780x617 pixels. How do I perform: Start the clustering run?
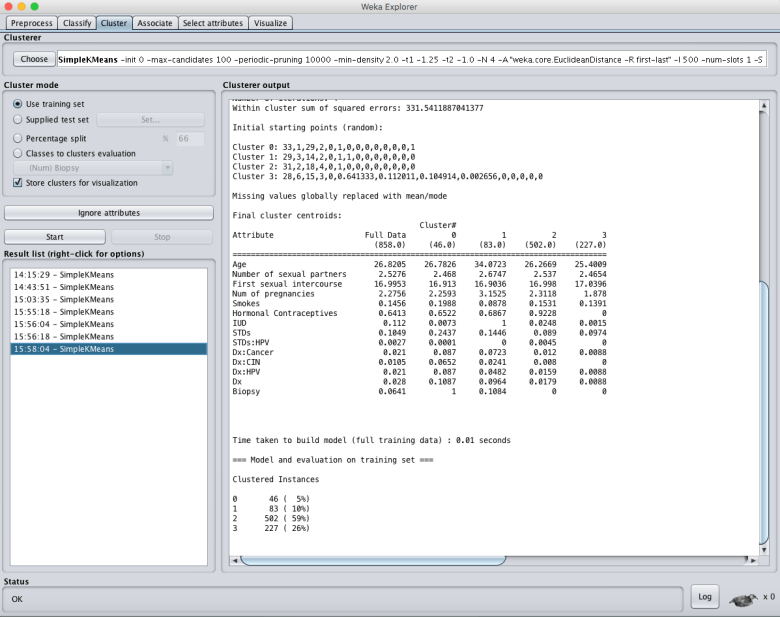55,237
